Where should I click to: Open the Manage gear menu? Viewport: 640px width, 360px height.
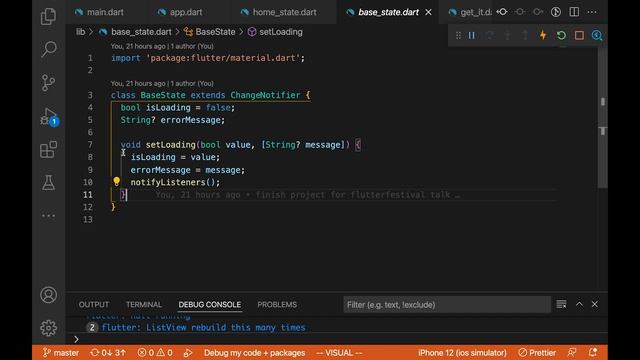48,328
